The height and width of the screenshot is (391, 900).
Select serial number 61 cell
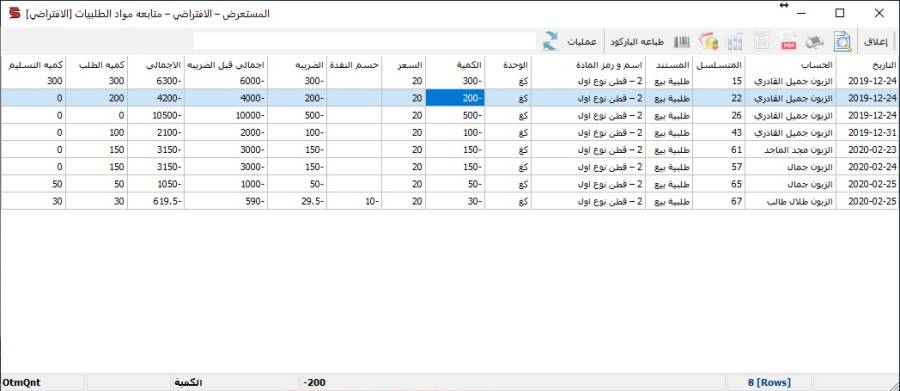pyautogui.click(x=719, y=150)
